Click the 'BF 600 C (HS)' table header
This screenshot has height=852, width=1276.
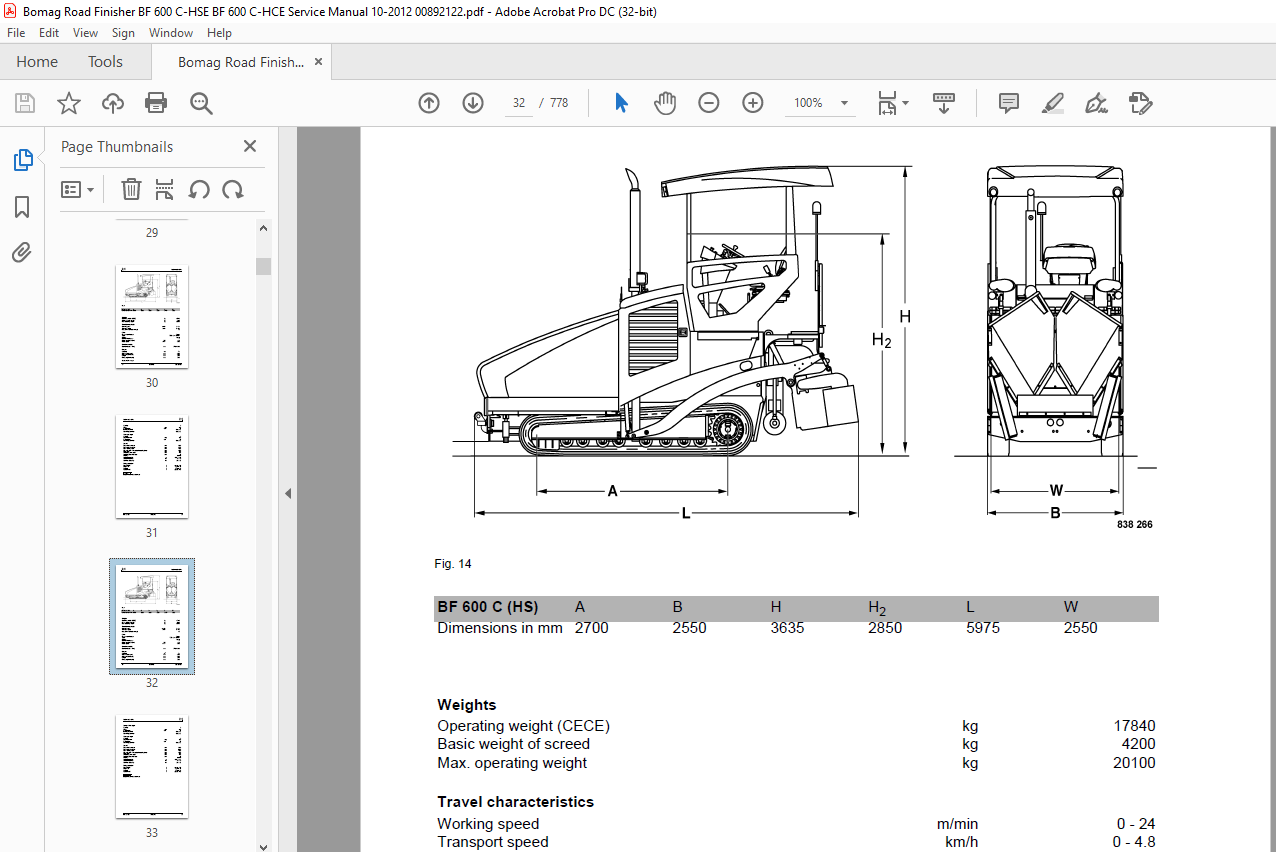click(487, 607)
